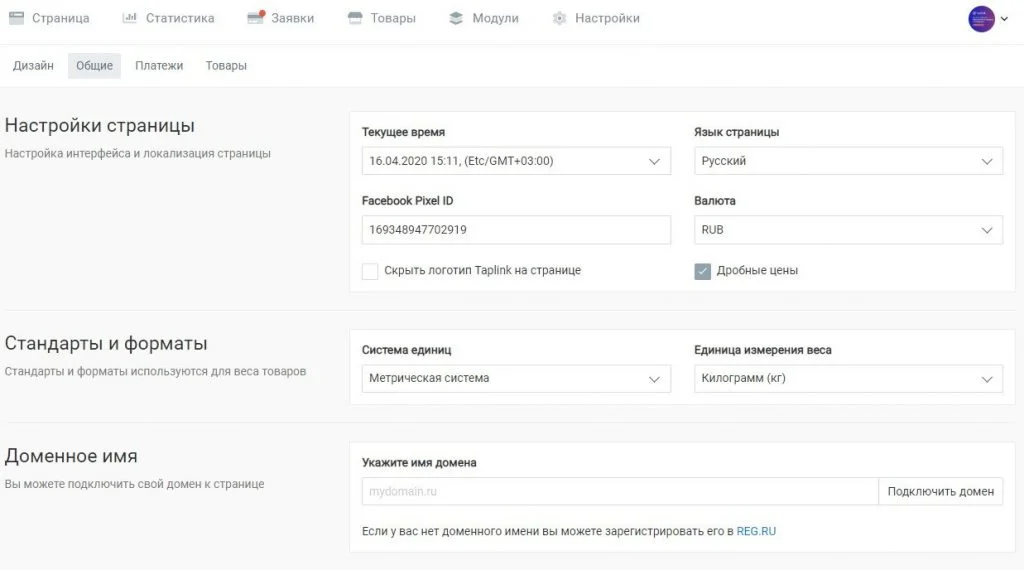Click the Страница page icon
Viewport: 1024px width, 570px height.
pyautogui.click(x=16, y=18)
